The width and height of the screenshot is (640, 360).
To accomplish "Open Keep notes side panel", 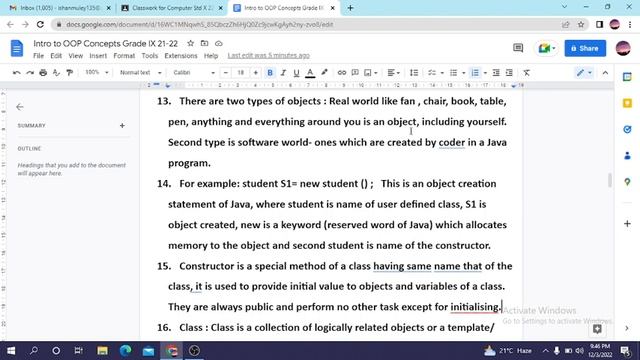I will pos(627,103).
